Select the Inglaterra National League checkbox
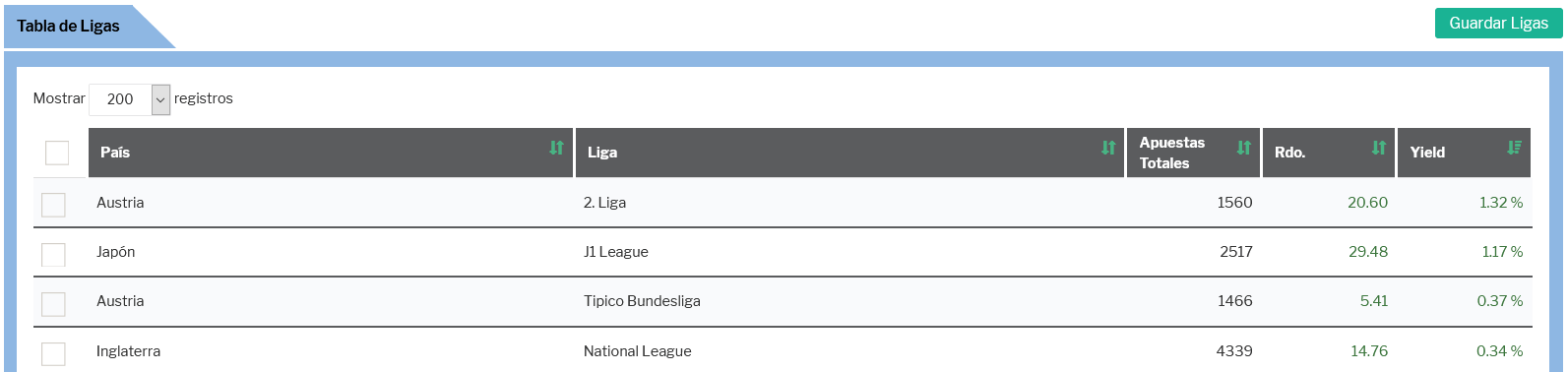 click(x=53, y=354)
